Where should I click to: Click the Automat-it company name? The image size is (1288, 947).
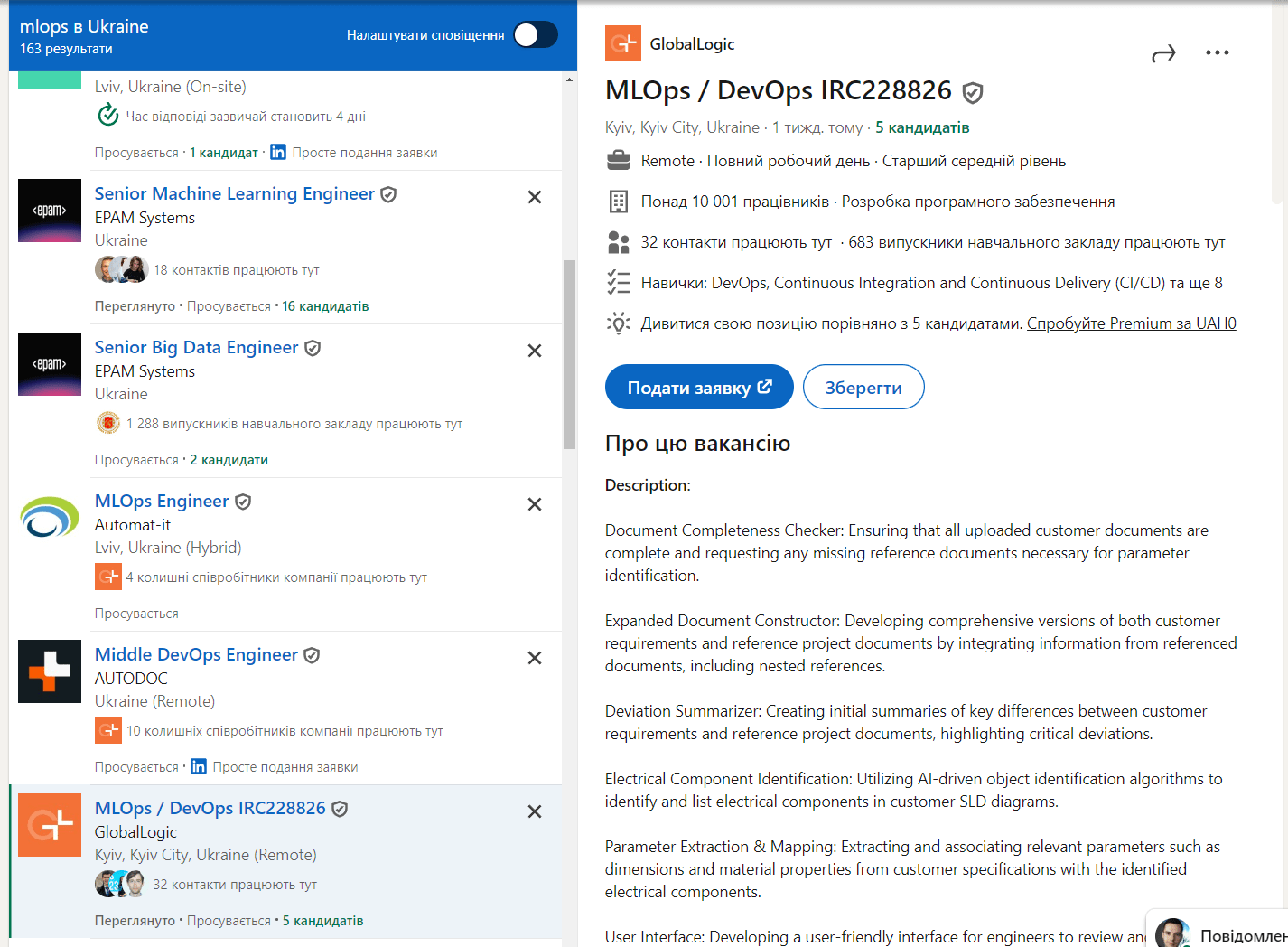(x=133, y=525)
